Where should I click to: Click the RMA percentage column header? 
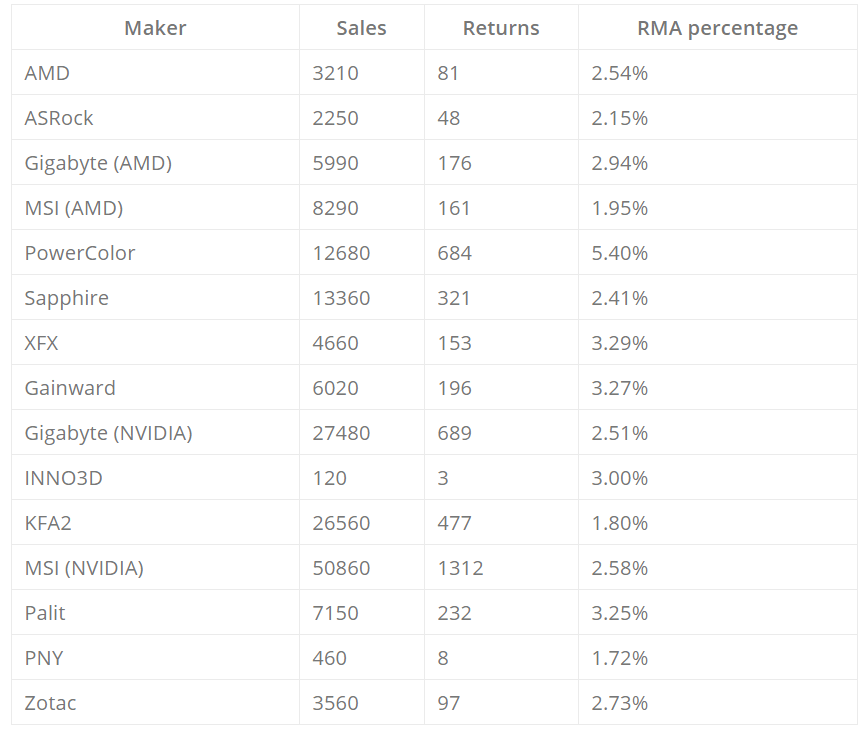(x=717, y=28)
